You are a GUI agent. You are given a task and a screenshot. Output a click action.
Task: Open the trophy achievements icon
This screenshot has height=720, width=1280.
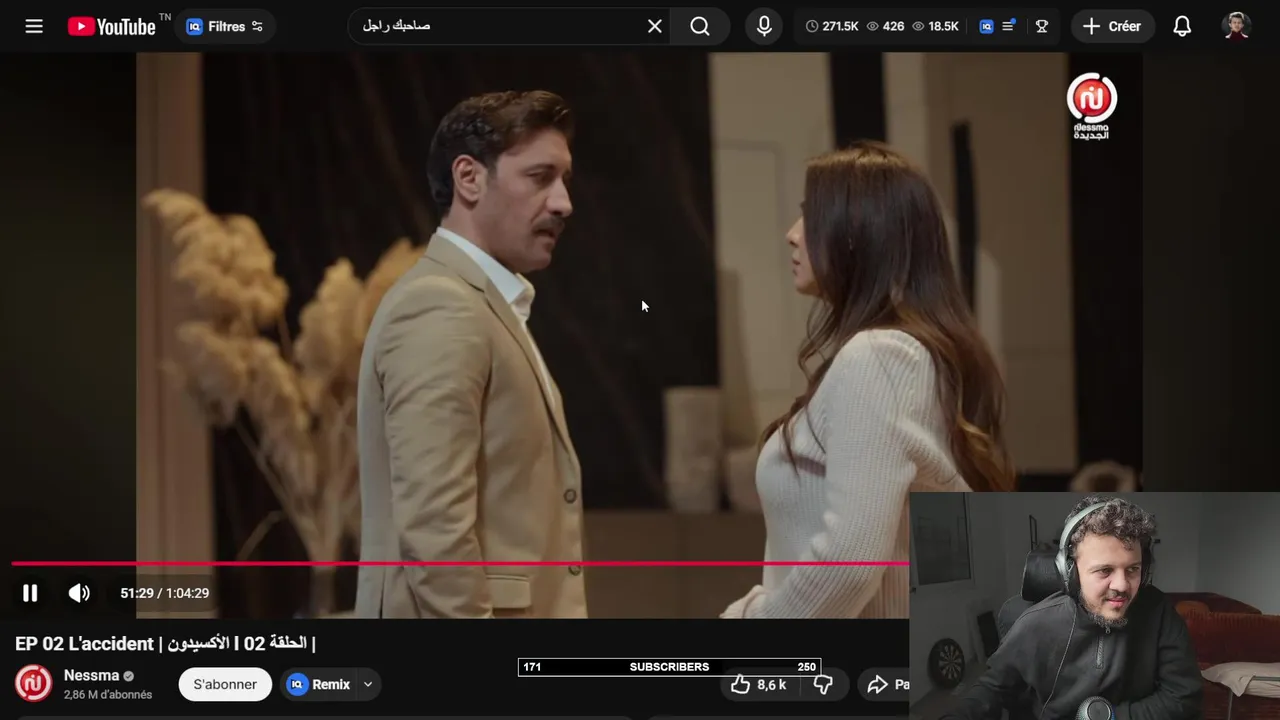[x=1042, y=26]
